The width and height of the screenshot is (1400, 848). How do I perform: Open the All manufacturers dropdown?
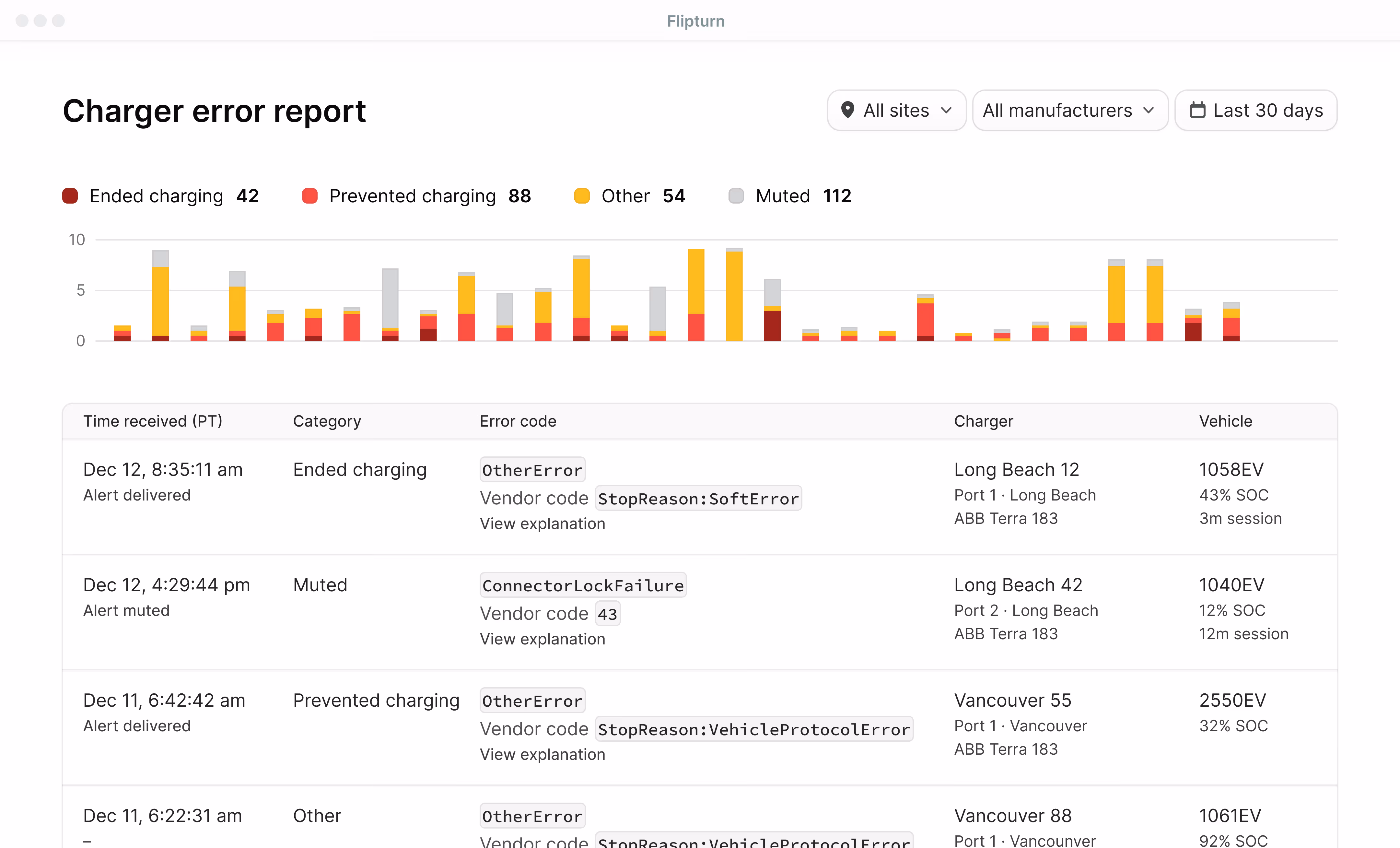(x=1070, y=110)
